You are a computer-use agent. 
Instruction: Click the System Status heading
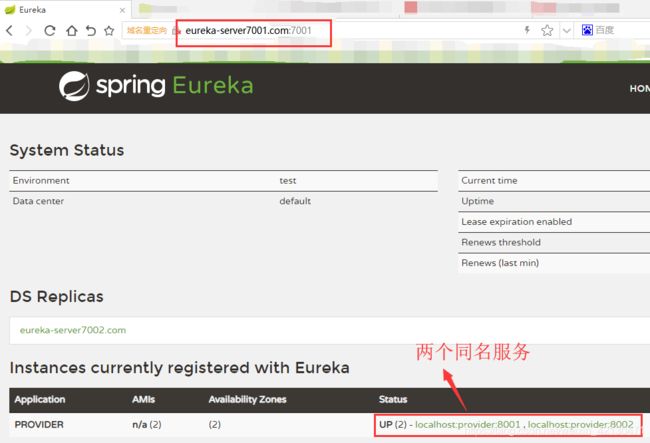point(67,150)
